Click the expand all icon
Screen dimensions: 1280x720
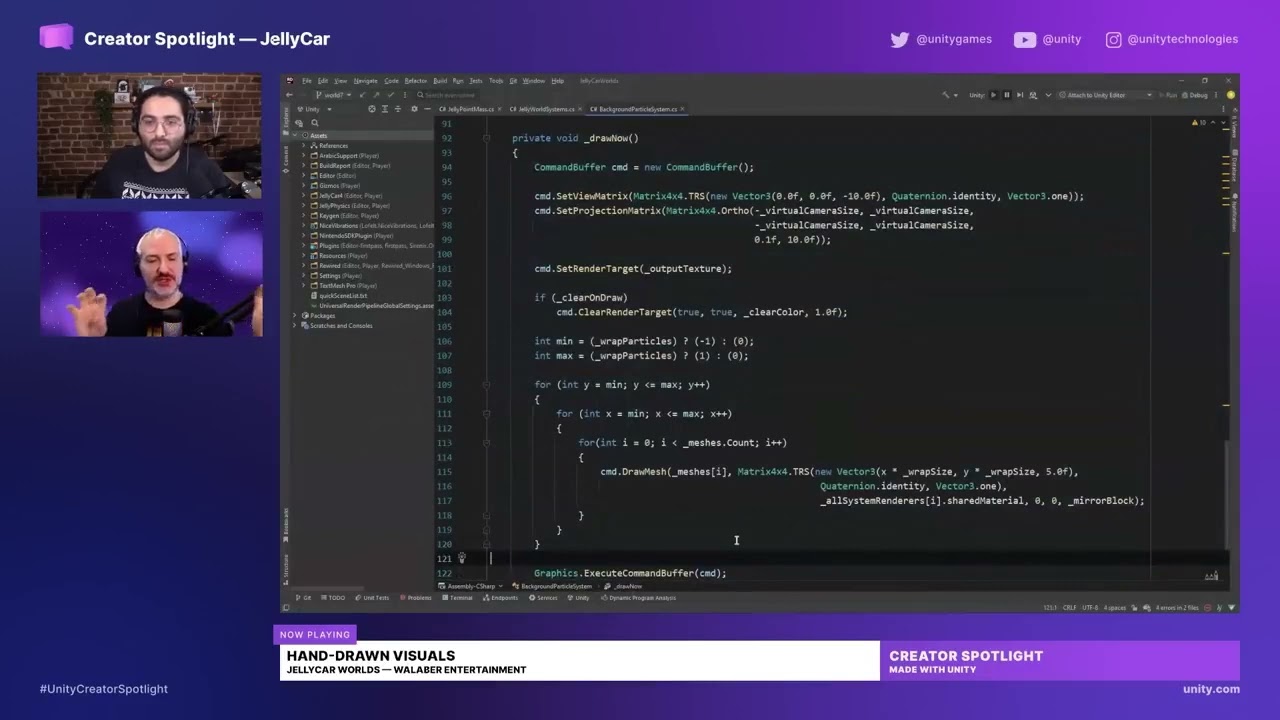click(384, 109)
